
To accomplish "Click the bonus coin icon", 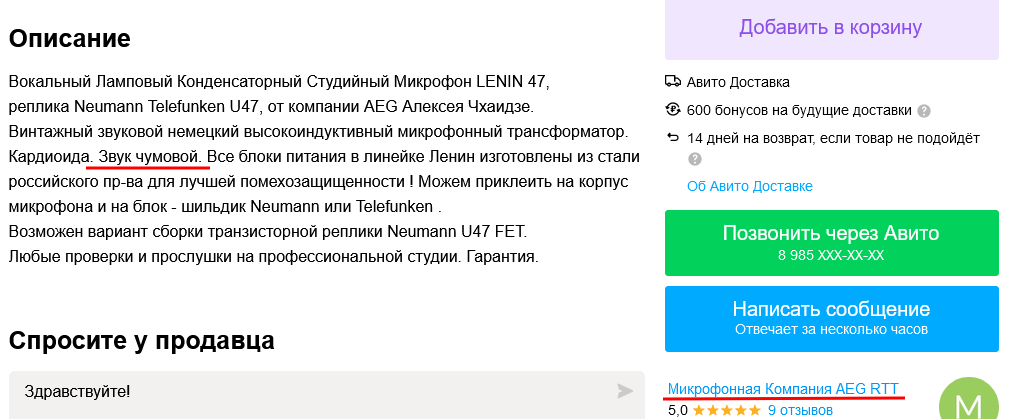I will tap(673, 110).
